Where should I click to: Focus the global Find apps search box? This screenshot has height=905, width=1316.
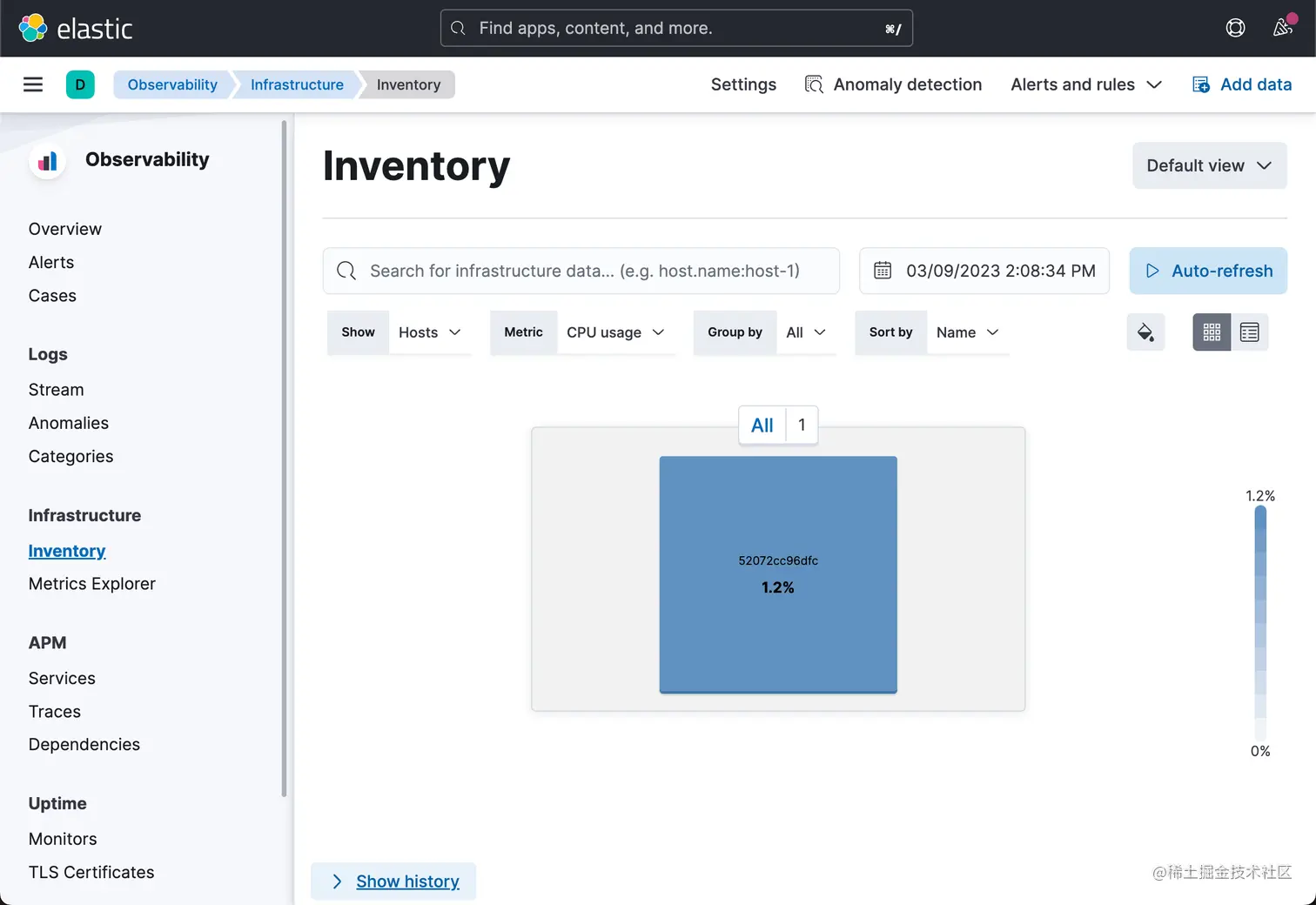[x=676, y=28]
